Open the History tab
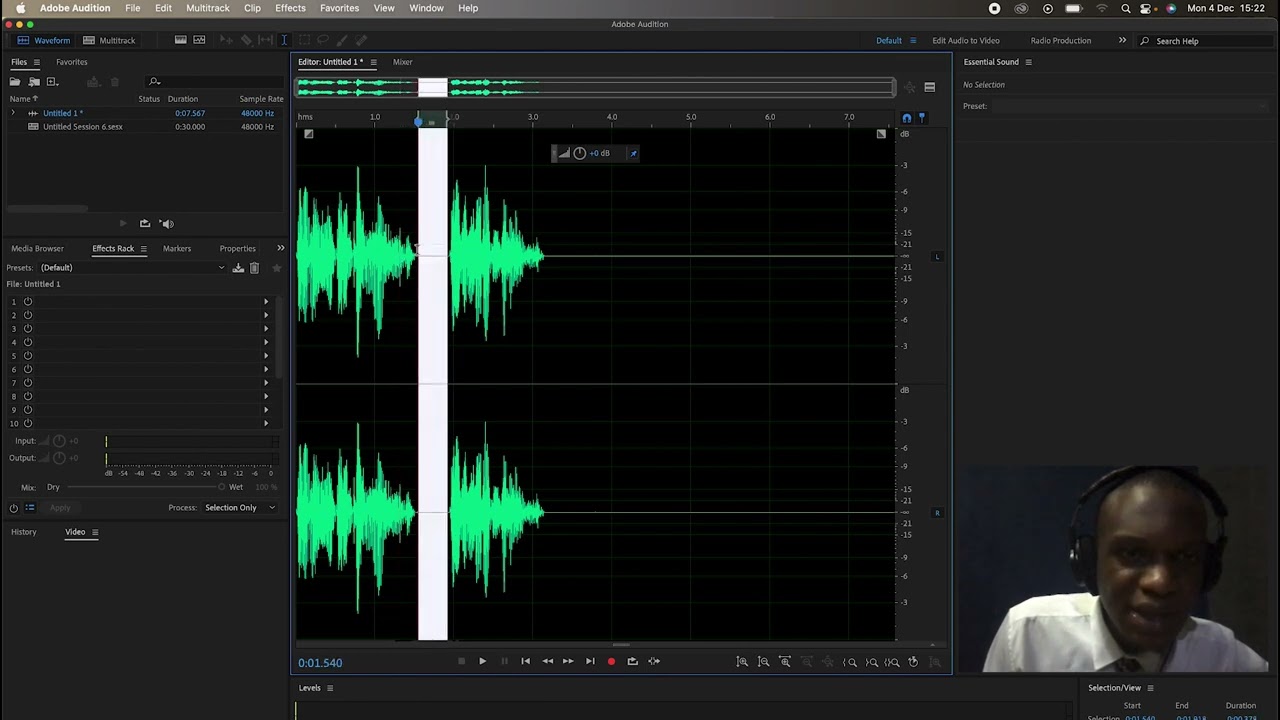 coord(24,532)
